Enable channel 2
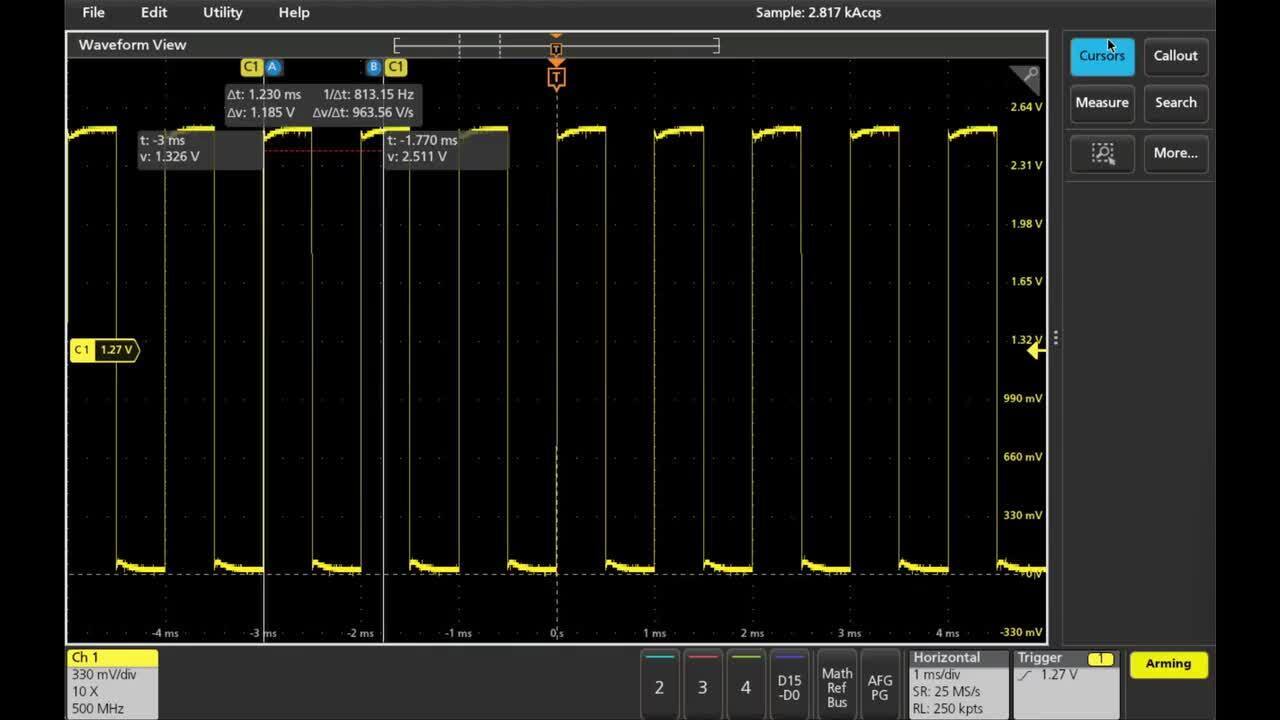Screen dimensions: 1280x720 [661, 686]
